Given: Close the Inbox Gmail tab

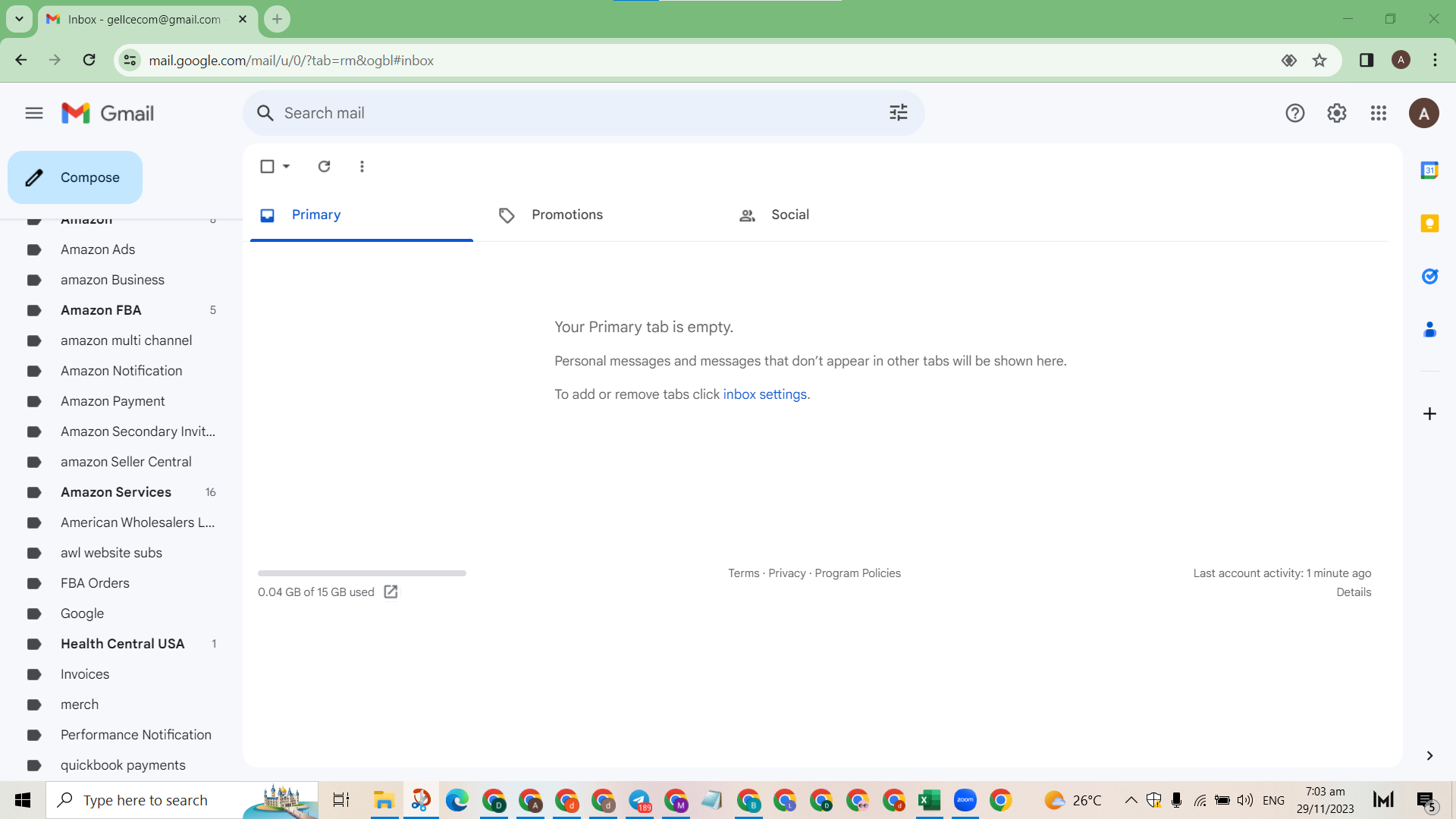Looking at the screenshot, I should click(x=243, y=19).
